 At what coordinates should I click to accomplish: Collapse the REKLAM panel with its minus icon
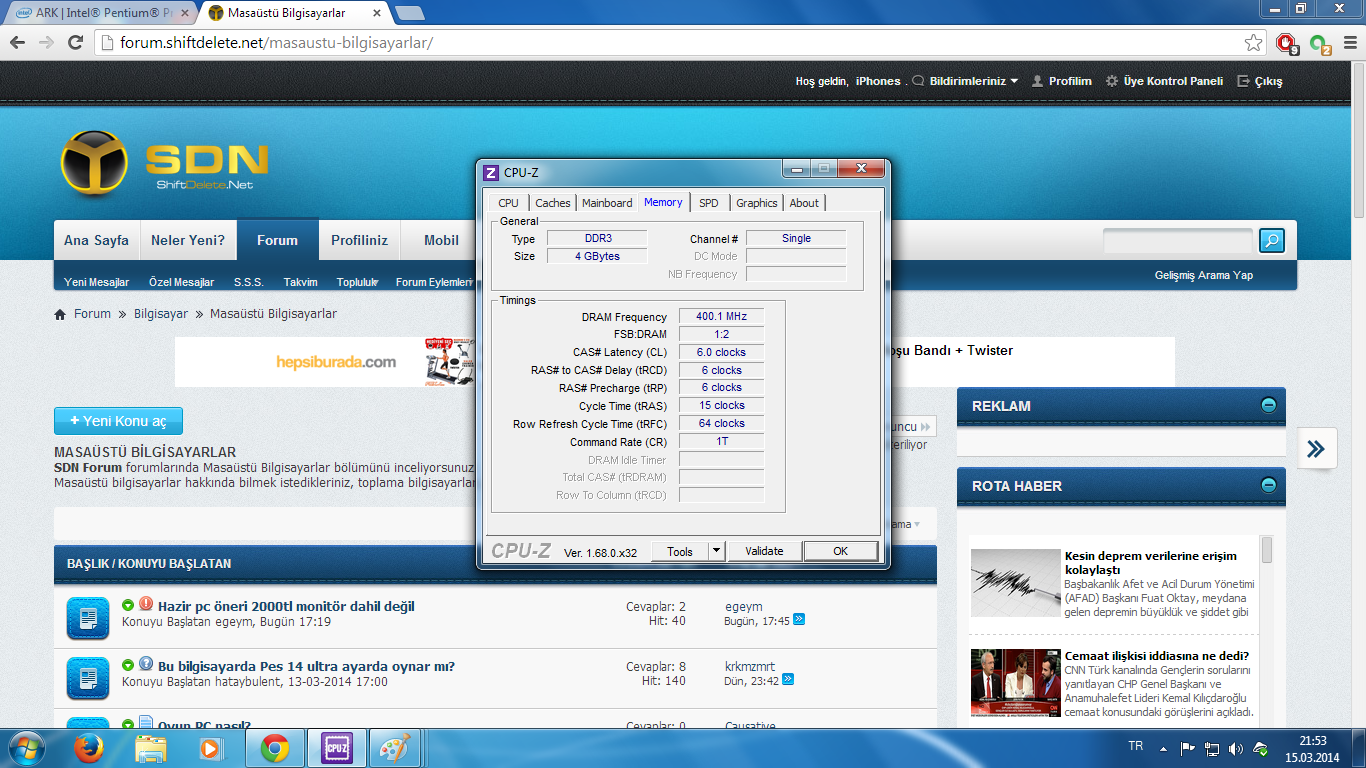(1268, 405)
